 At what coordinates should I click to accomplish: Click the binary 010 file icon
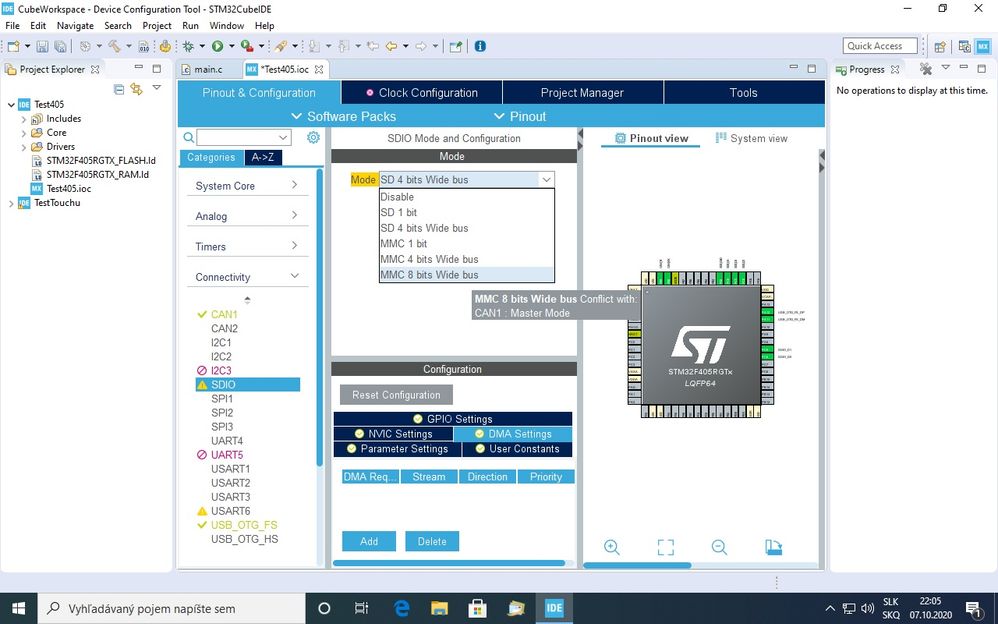click(x=144, y=46)
